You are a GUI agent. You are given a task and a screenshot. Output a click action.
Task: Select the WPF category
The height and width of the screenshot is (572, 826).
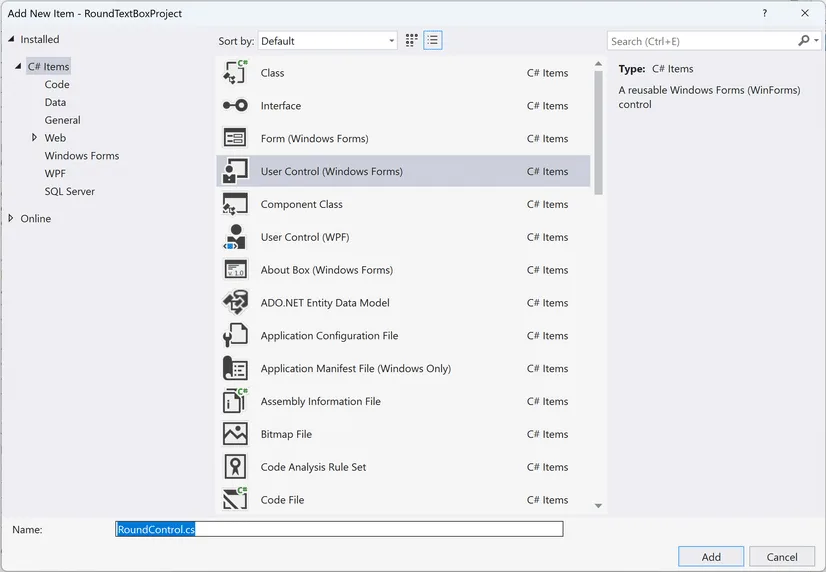pyautogui.click(x=55, y=173)
